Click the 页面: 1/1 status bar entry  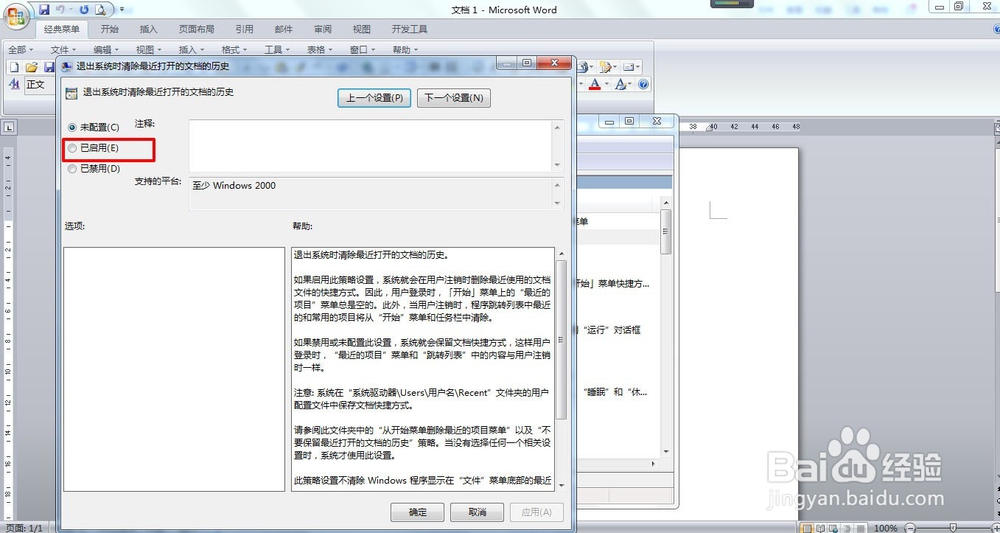23,528
